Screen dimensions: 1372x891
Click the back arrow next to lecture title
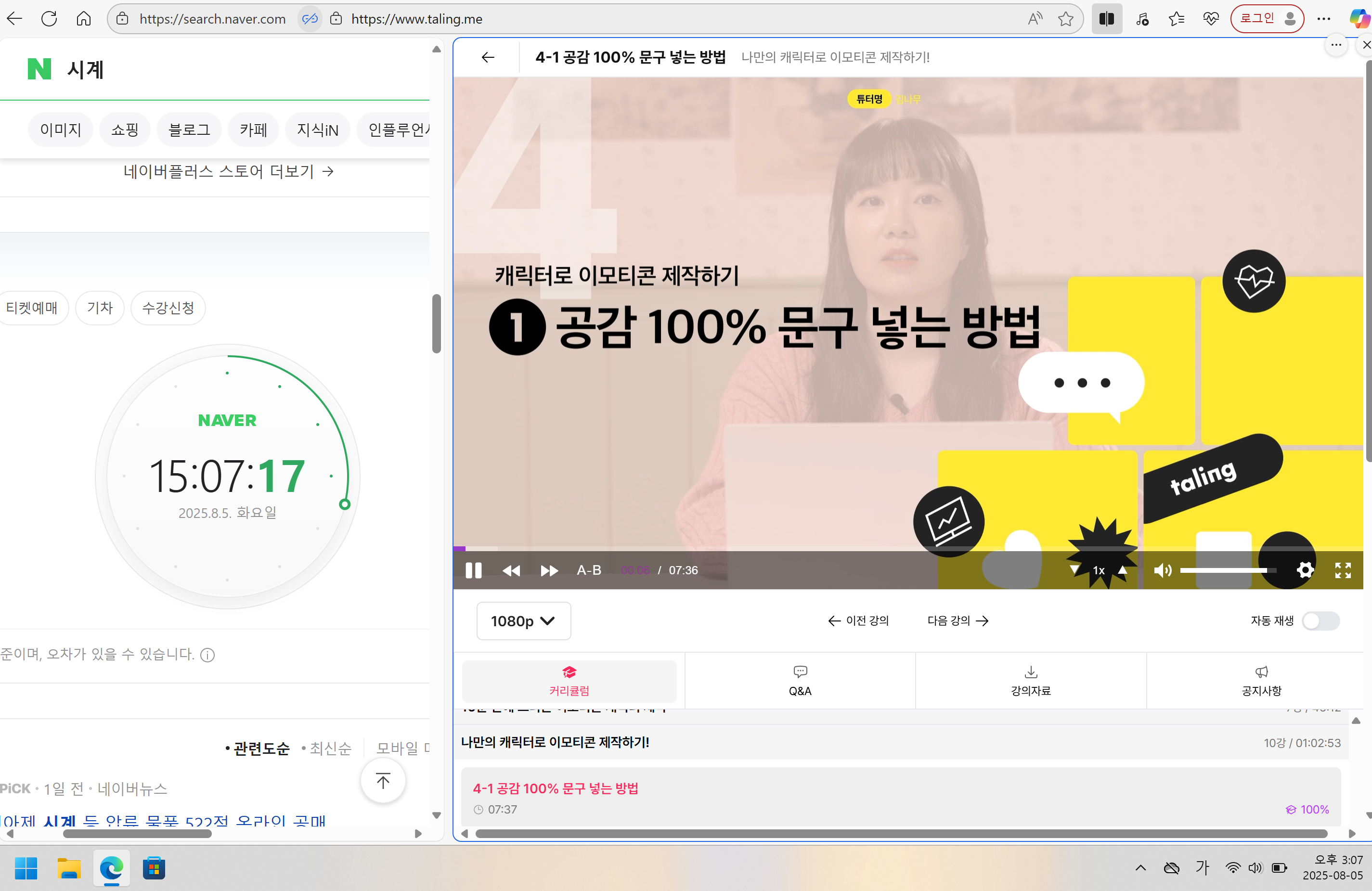coord(487,57)
